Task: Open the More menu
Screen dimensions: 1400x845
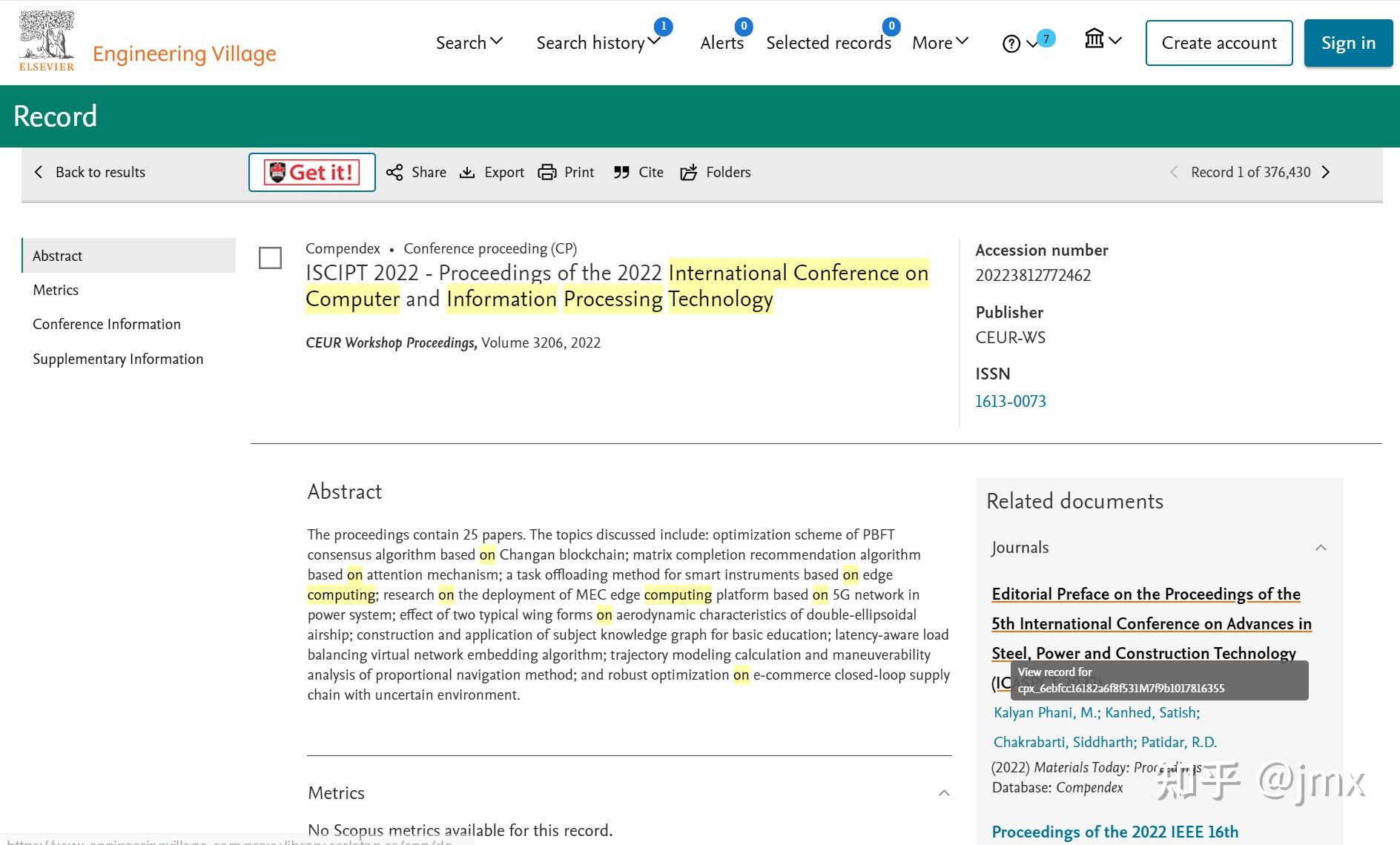Action: pos(940,42)
